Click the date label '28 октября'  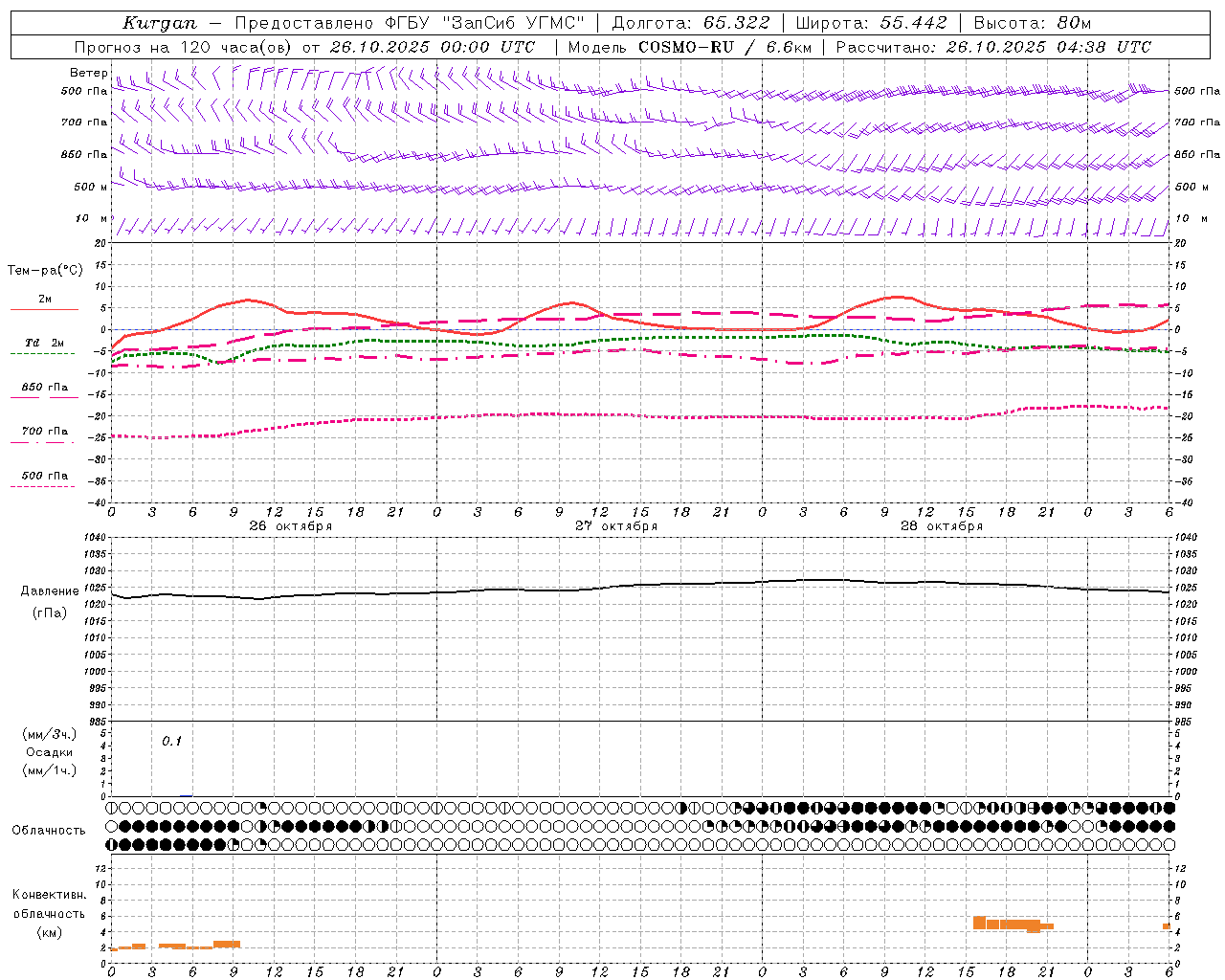(942, 526)
